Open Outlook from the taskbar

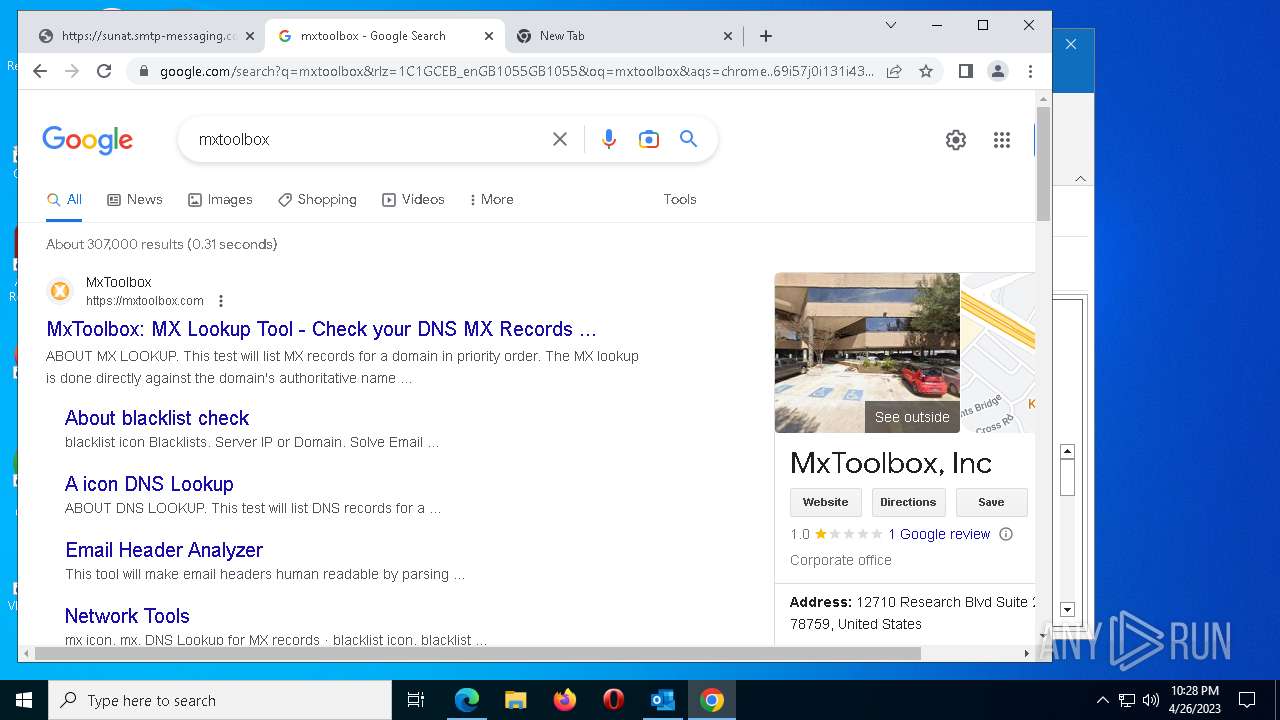click(663, 700)
